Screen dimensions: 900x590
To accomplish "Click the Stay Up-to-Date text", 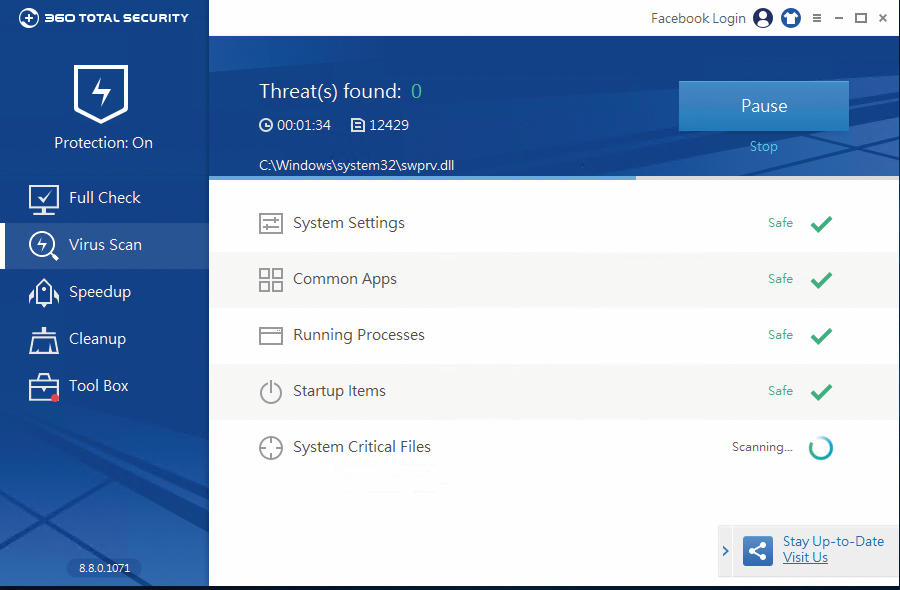I will pyautogui.click(x=833, y=541).
